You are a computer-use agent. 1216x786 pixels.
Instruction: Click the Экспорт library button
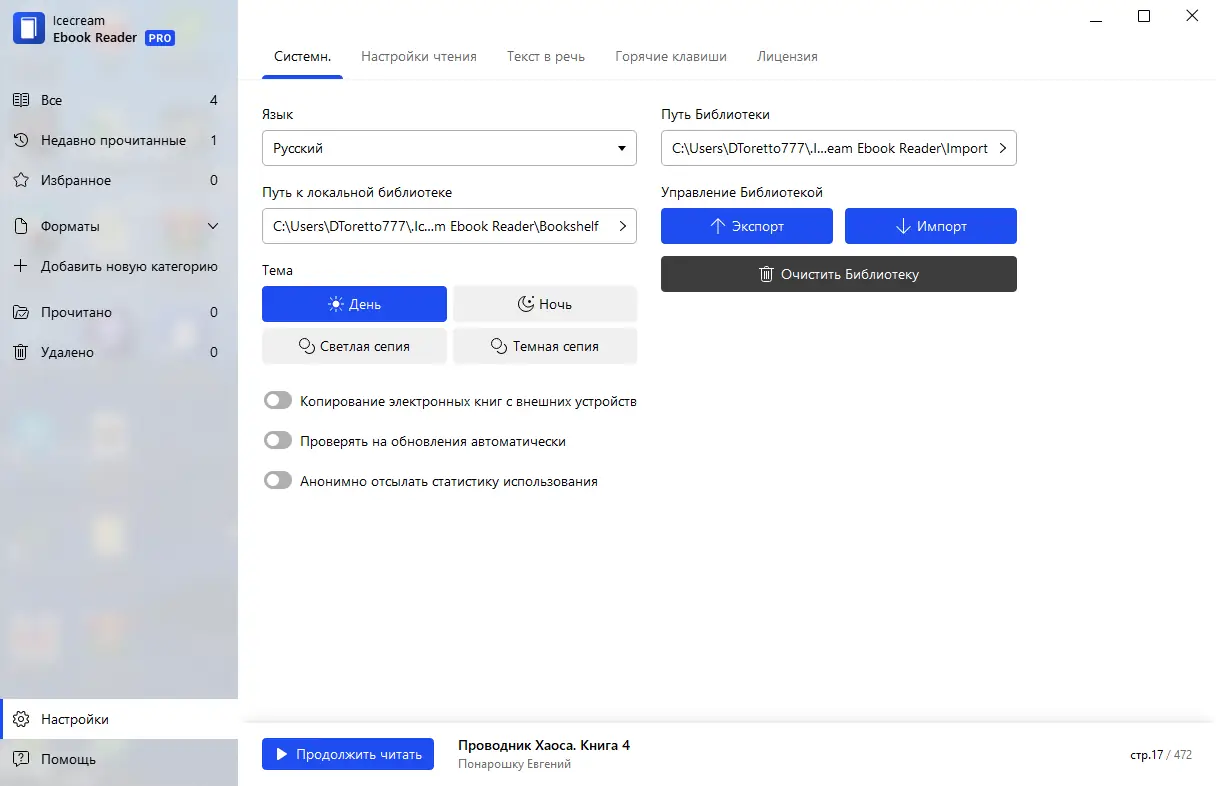pos(747,226)
